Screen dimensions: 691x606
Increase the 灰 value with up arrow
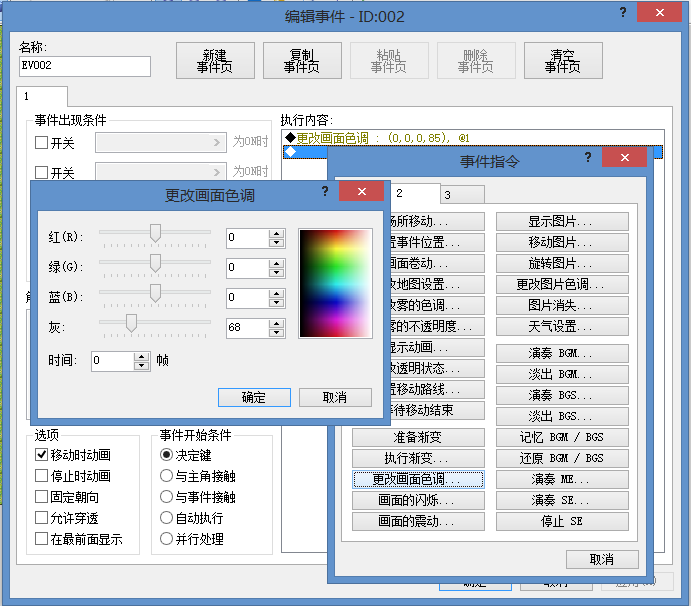[x=276, y=323]
